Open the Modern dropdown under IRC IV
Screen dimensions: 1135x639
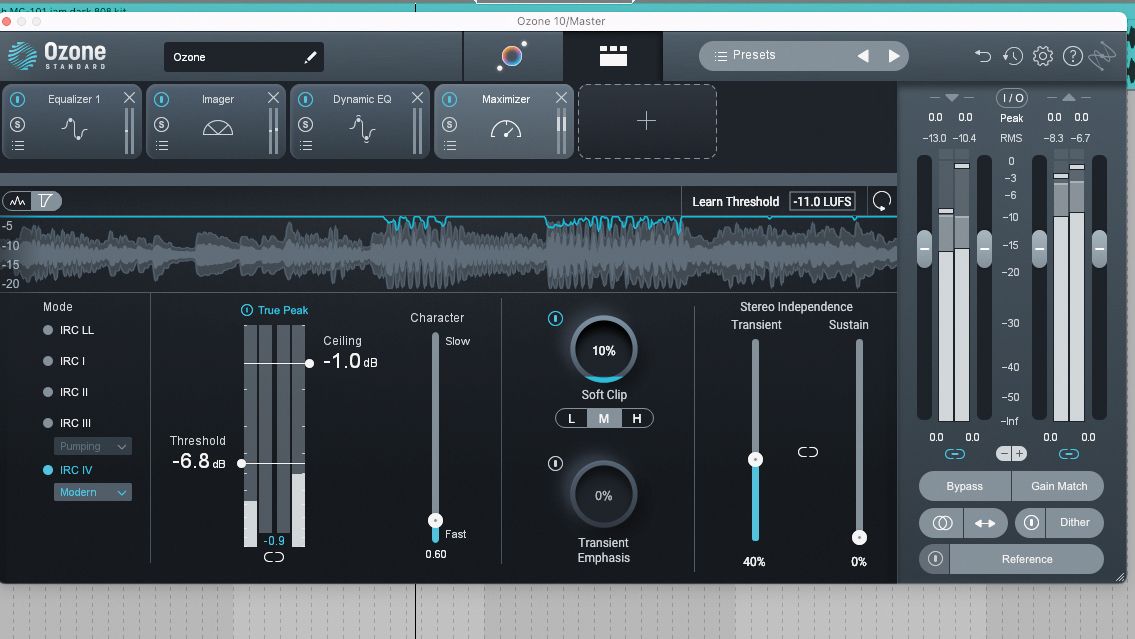tap(92, 492)
